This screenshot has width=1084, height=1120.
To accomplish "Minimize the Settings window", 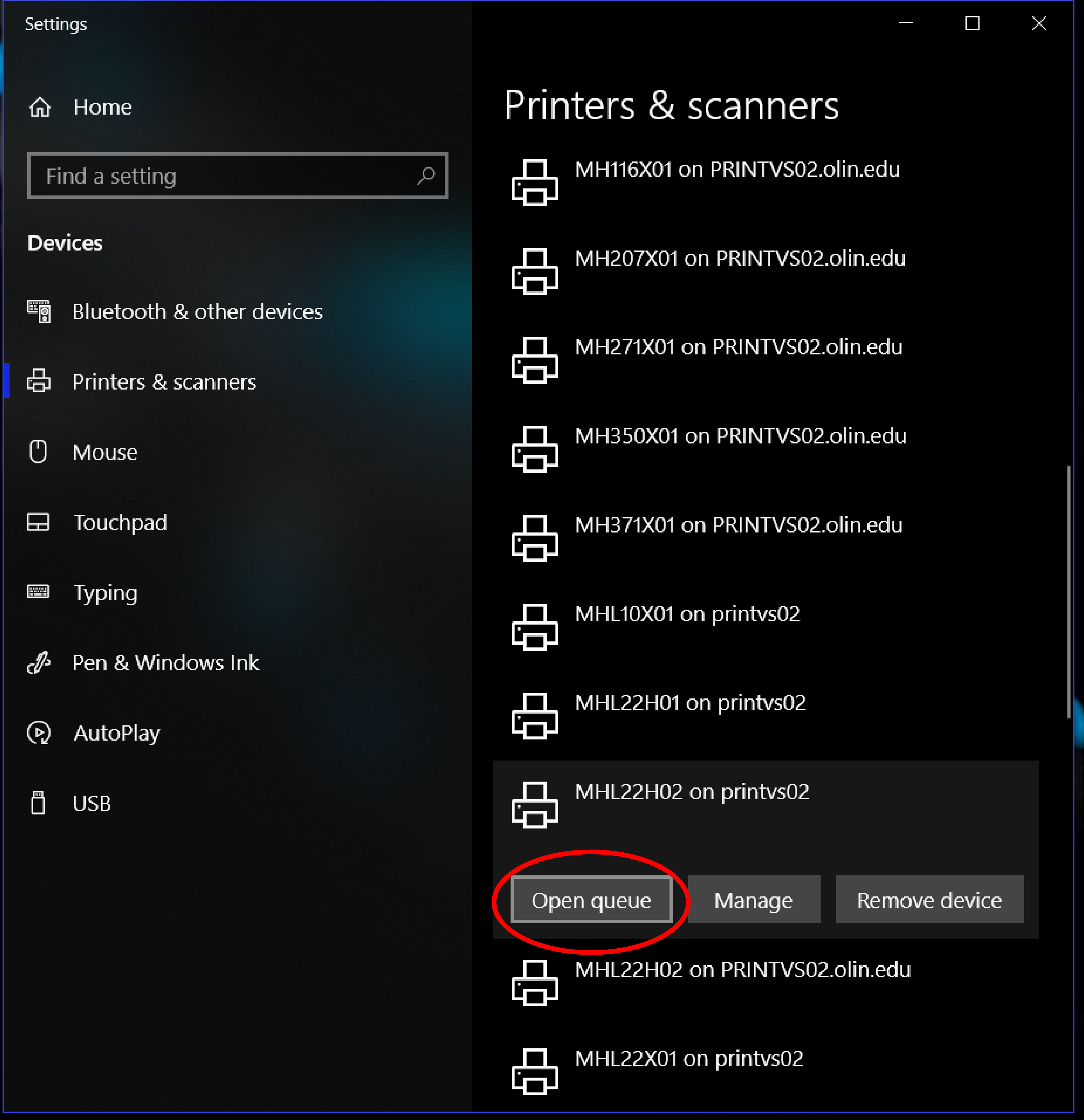I will 906,23.
